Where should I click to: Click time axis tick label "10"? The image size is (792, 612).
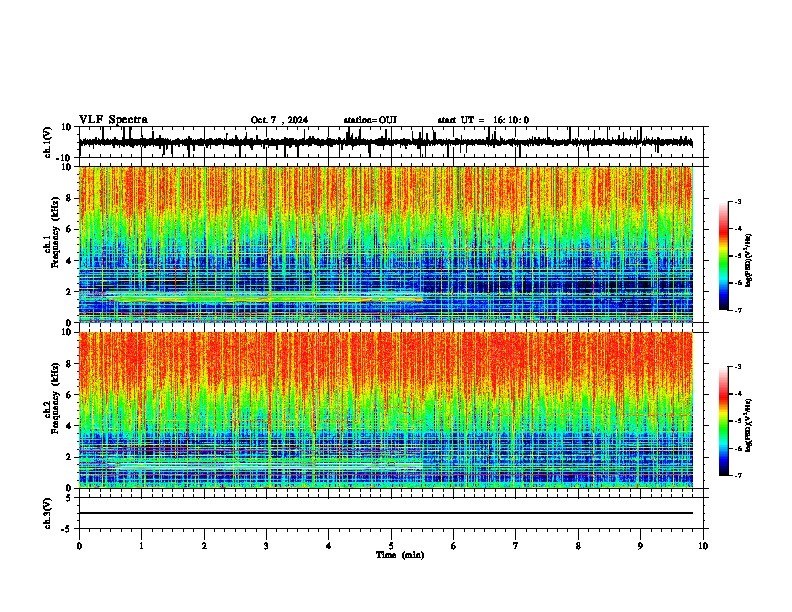(x=703, y=546)
